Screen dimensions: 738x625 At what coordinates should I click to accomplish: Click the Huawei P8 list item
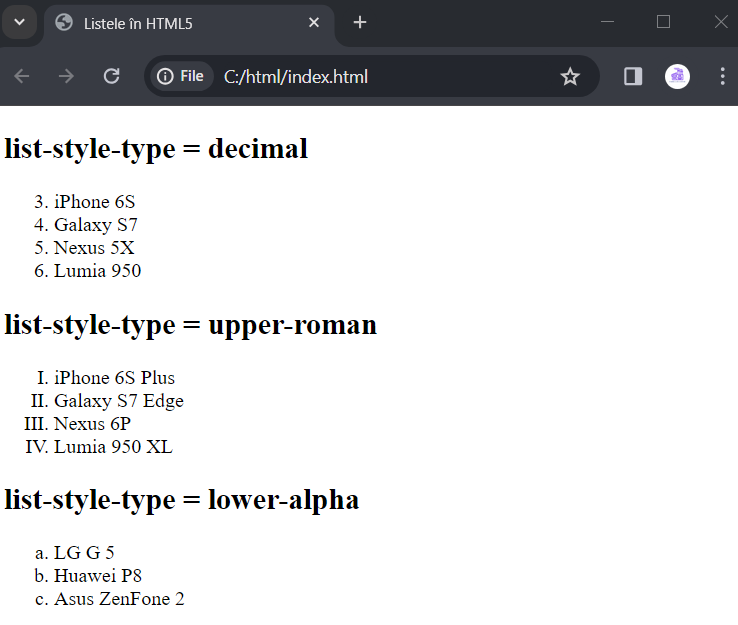pyautogui.click(x=97, y=576)
